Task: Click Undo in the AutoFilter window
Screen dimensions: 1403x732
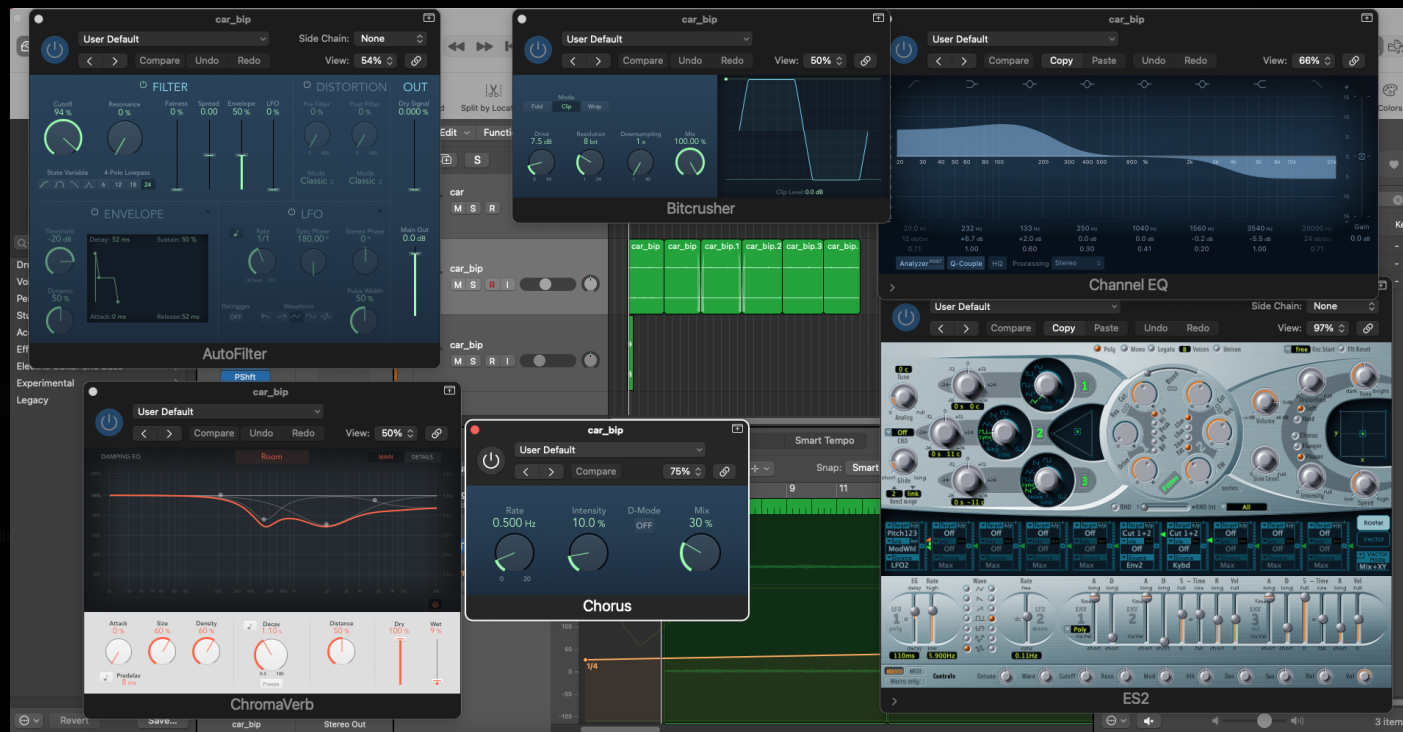Action: pos(207,60)
